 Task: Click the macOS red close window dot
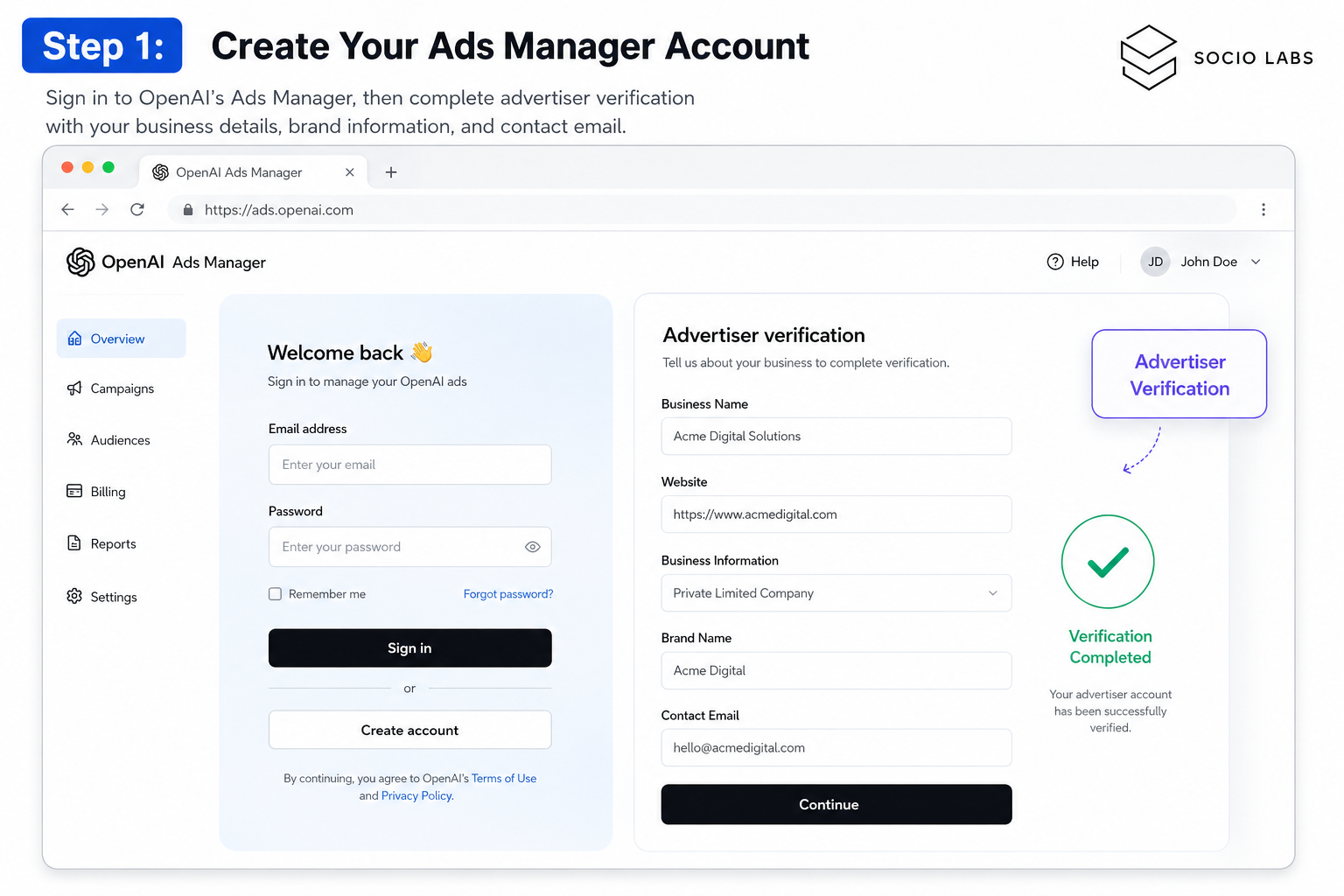coord(67,167)
